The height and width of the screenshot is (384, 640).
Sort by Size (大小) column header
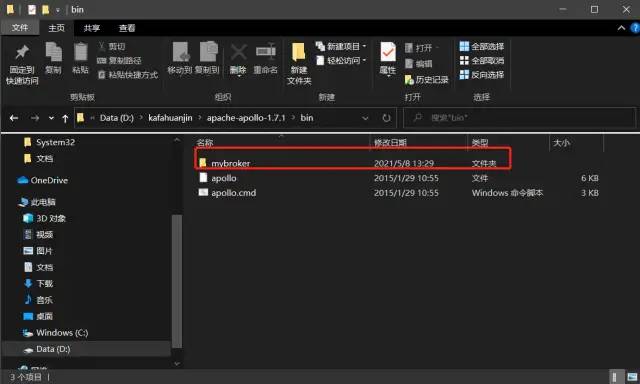tap(562, 142)
